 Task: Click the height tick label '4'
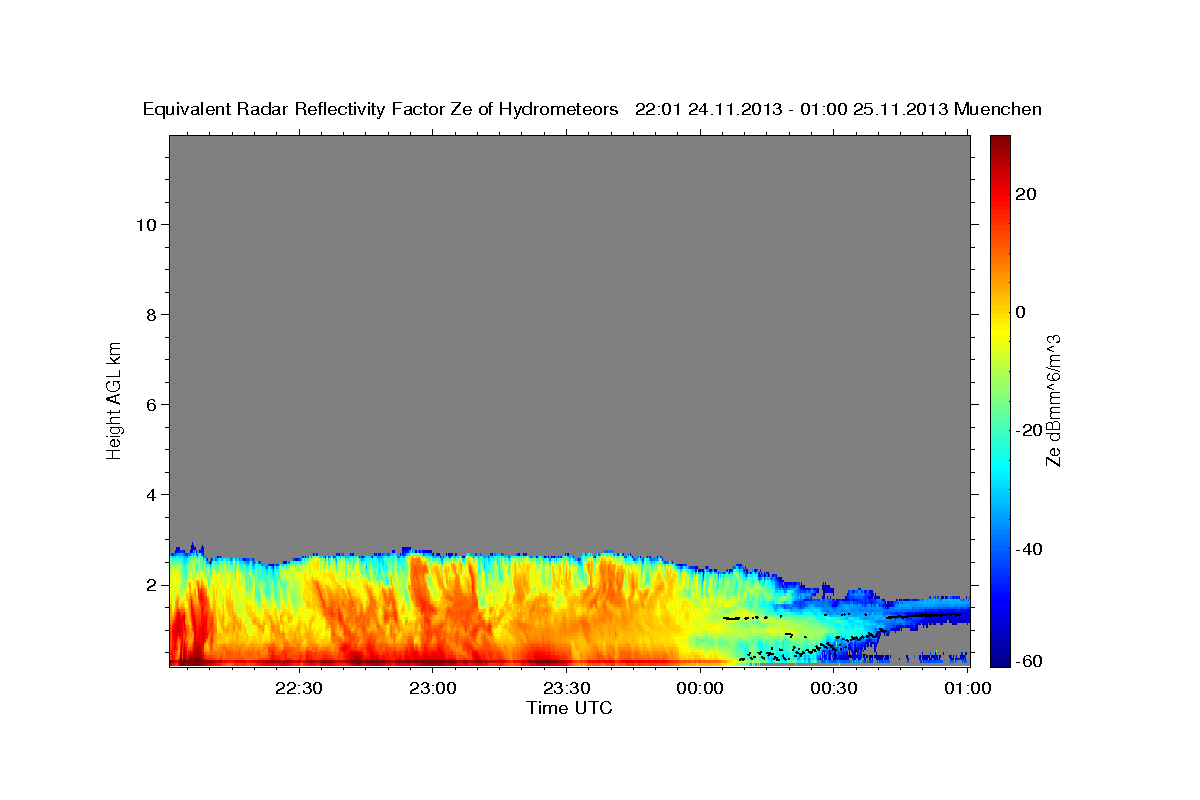pos(151,494)
